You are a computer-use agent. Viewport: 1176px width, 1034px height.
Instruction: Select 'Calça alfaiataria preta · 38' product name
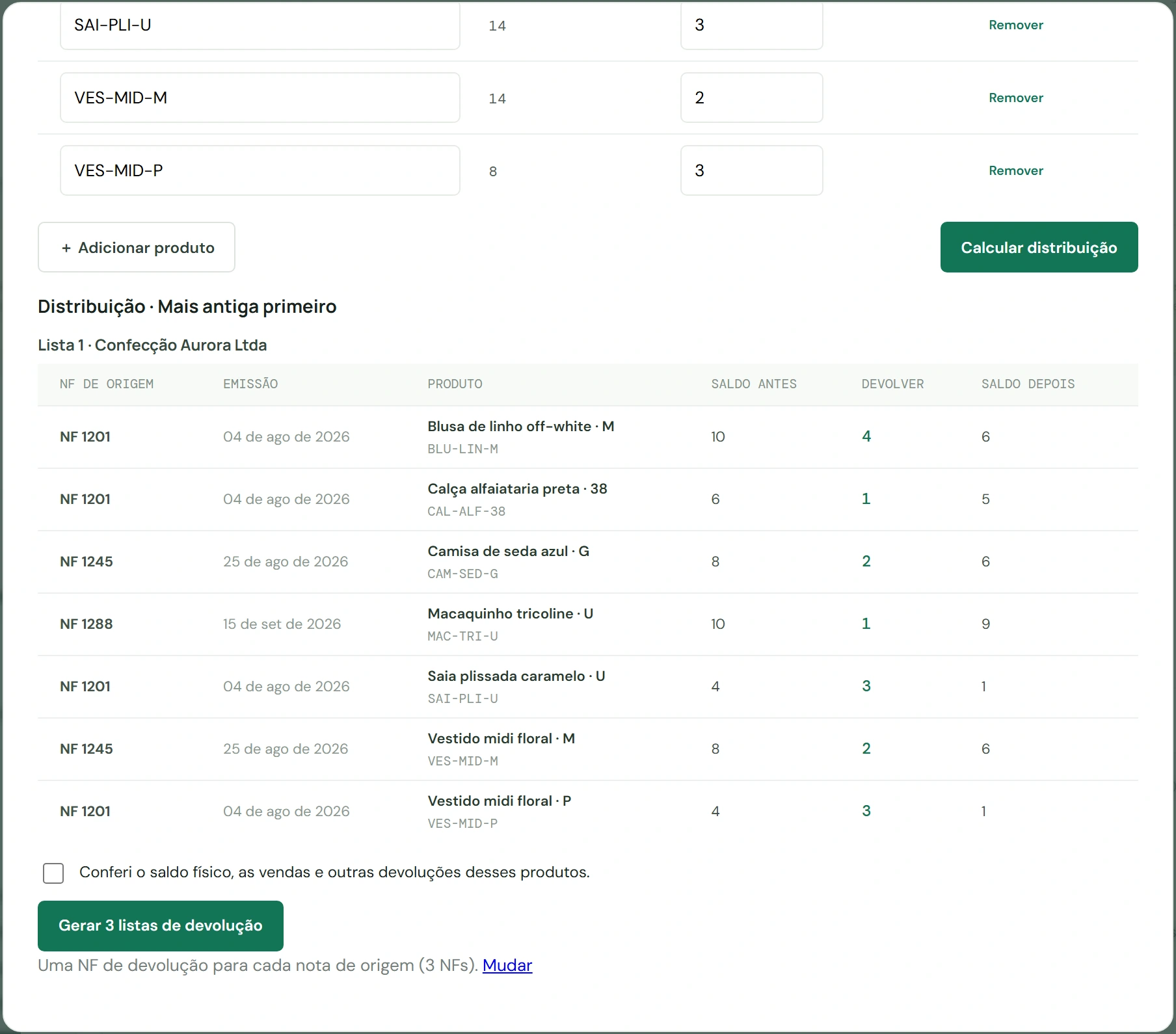click(517, 488)
